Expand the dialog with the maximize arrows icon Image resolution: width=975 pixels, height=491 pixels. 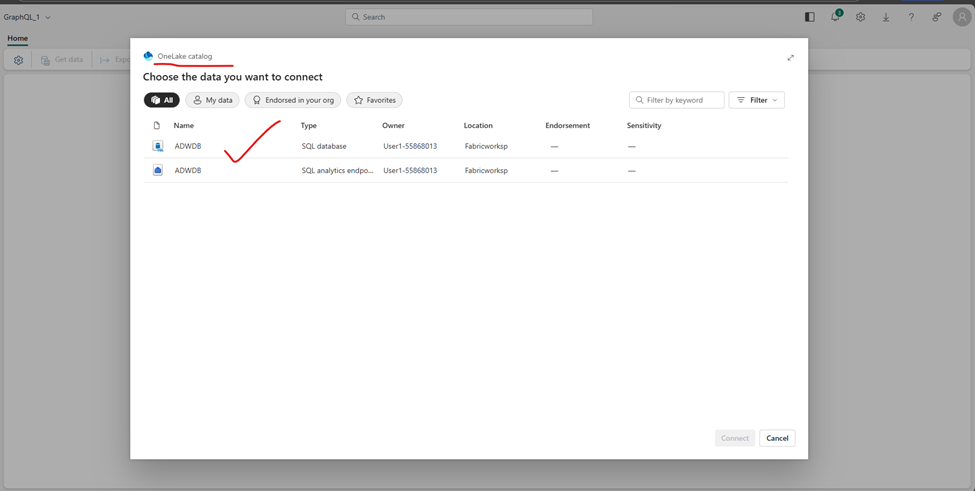pyautogui.click(x=790, y=58)
